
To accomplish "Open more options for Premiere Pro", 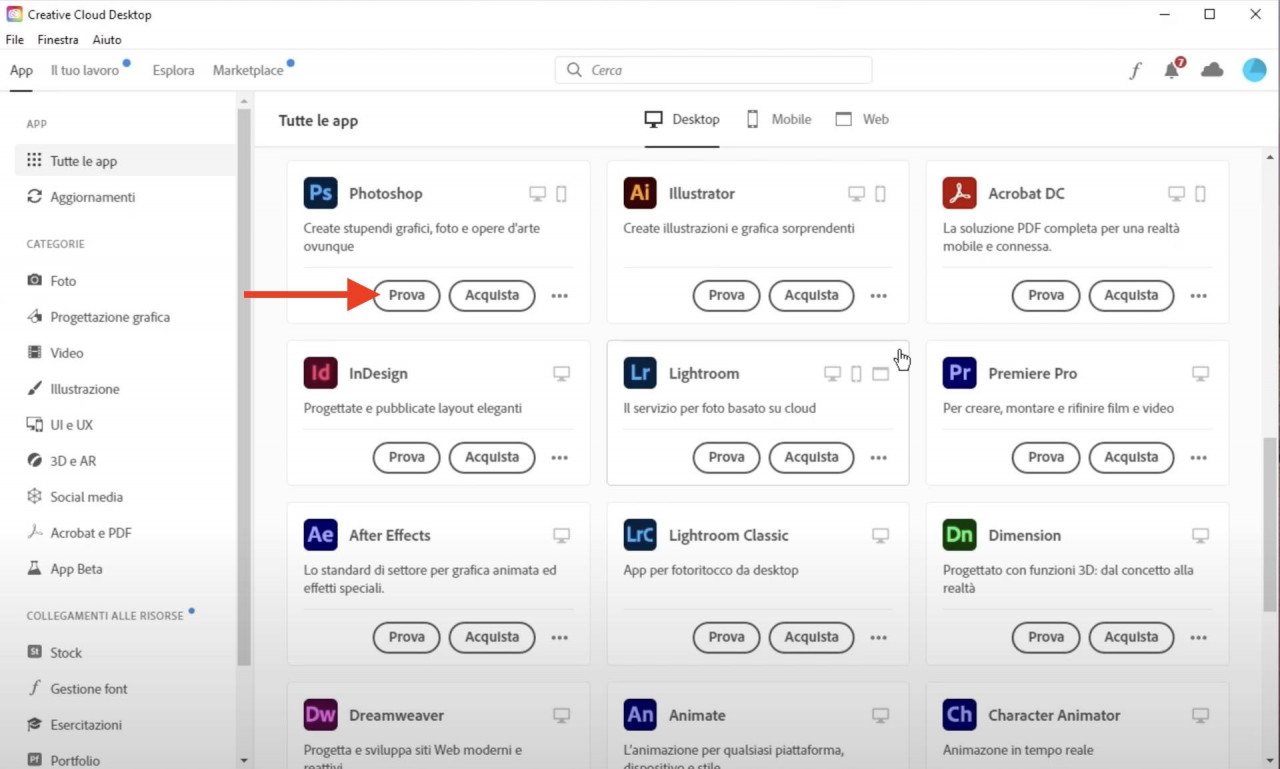I will click(1198, 458).
